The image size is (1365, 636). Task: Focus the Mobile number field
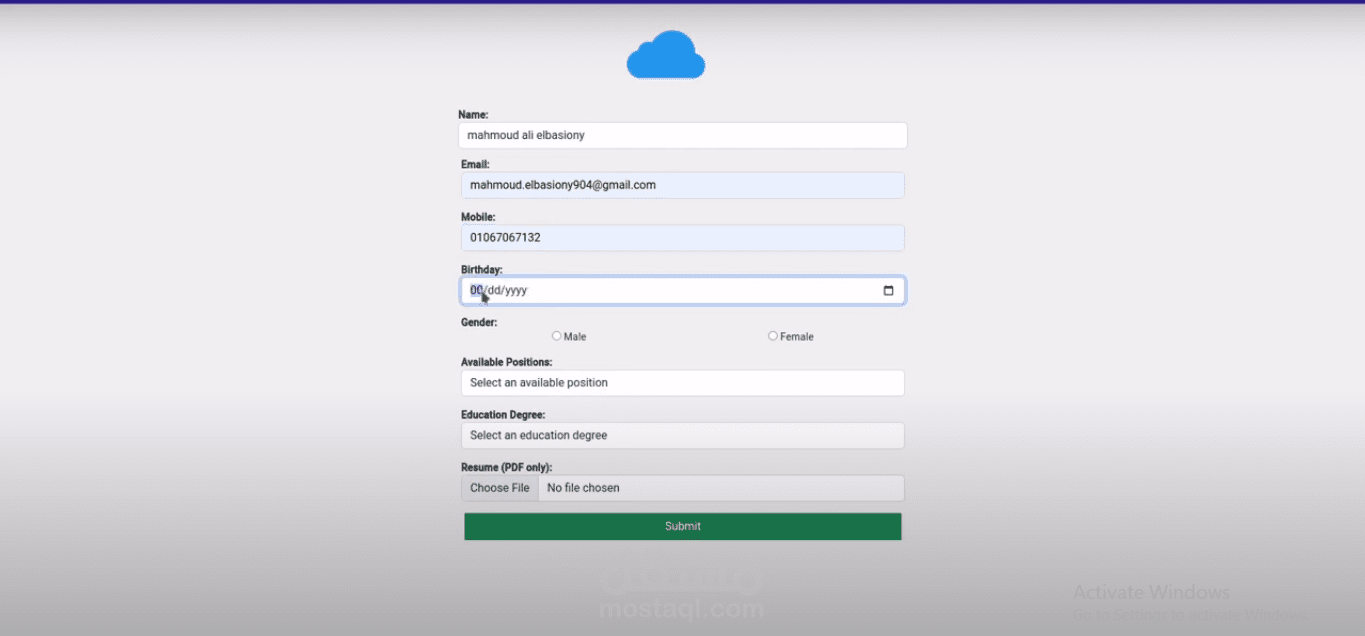coord(683,237)
